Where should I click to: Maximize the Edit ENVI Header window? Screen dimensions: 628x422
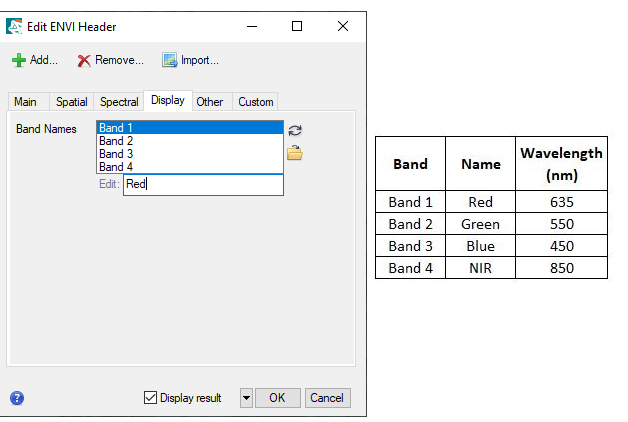(x=297, y=26)
